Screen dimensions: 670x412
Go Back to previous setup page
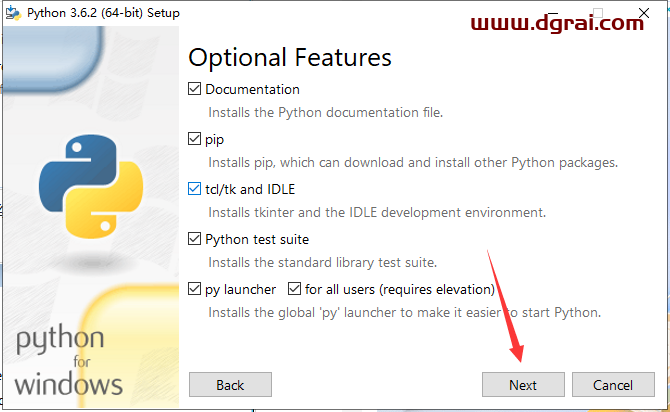coord(230,385)
